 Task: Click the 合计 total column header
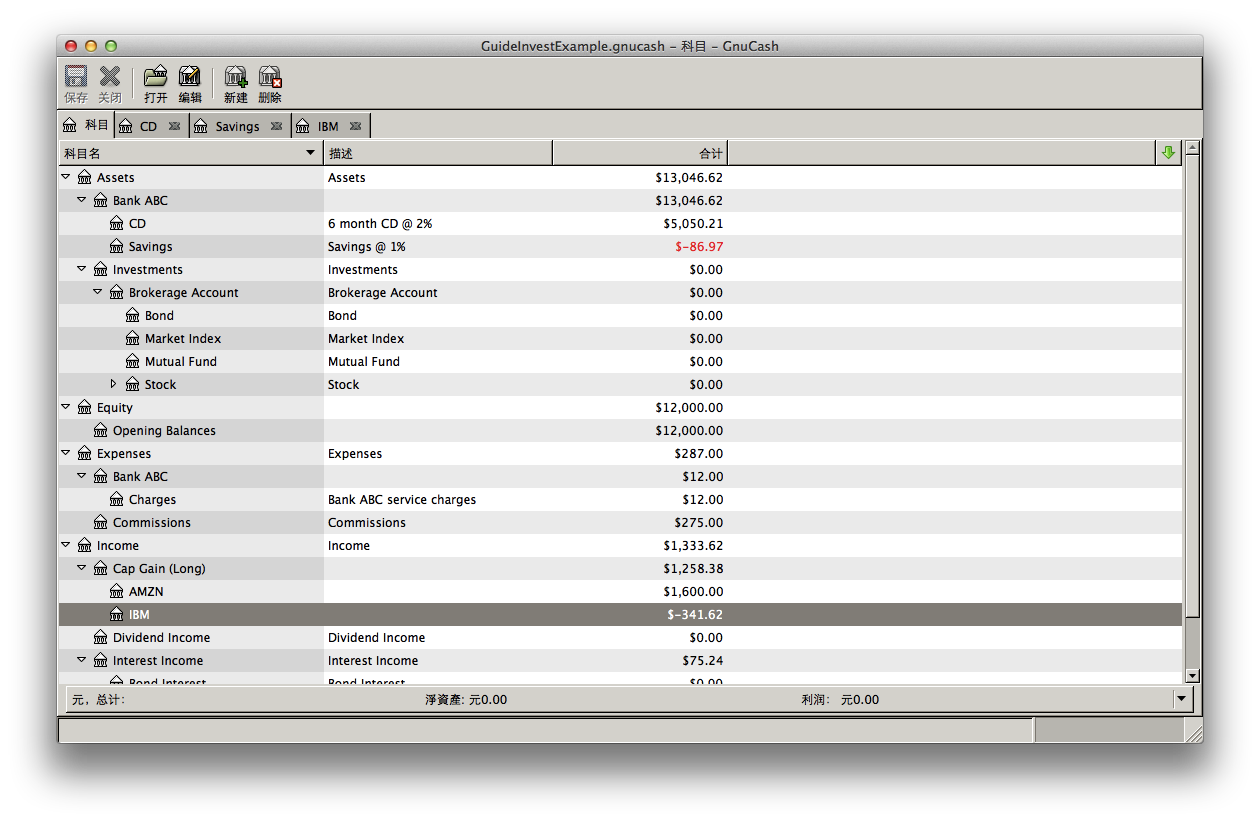[640, 154]
